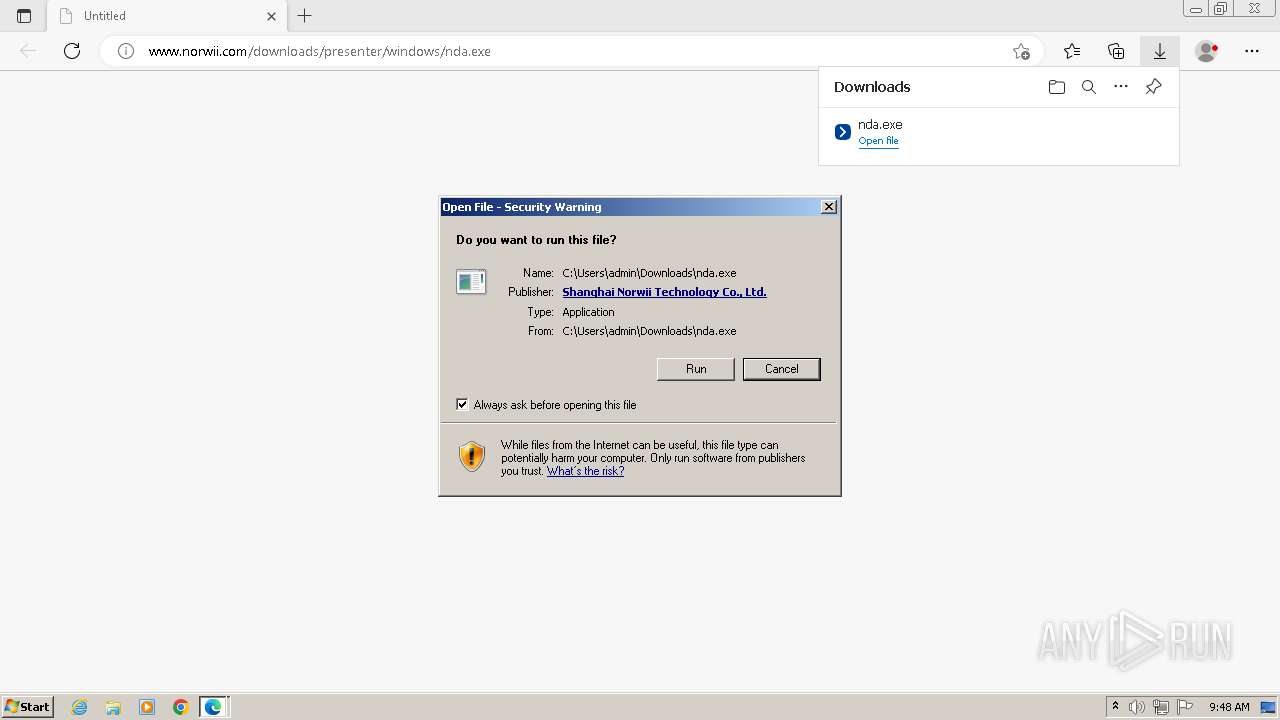Open media player taskbar icon

coord(147,707)
